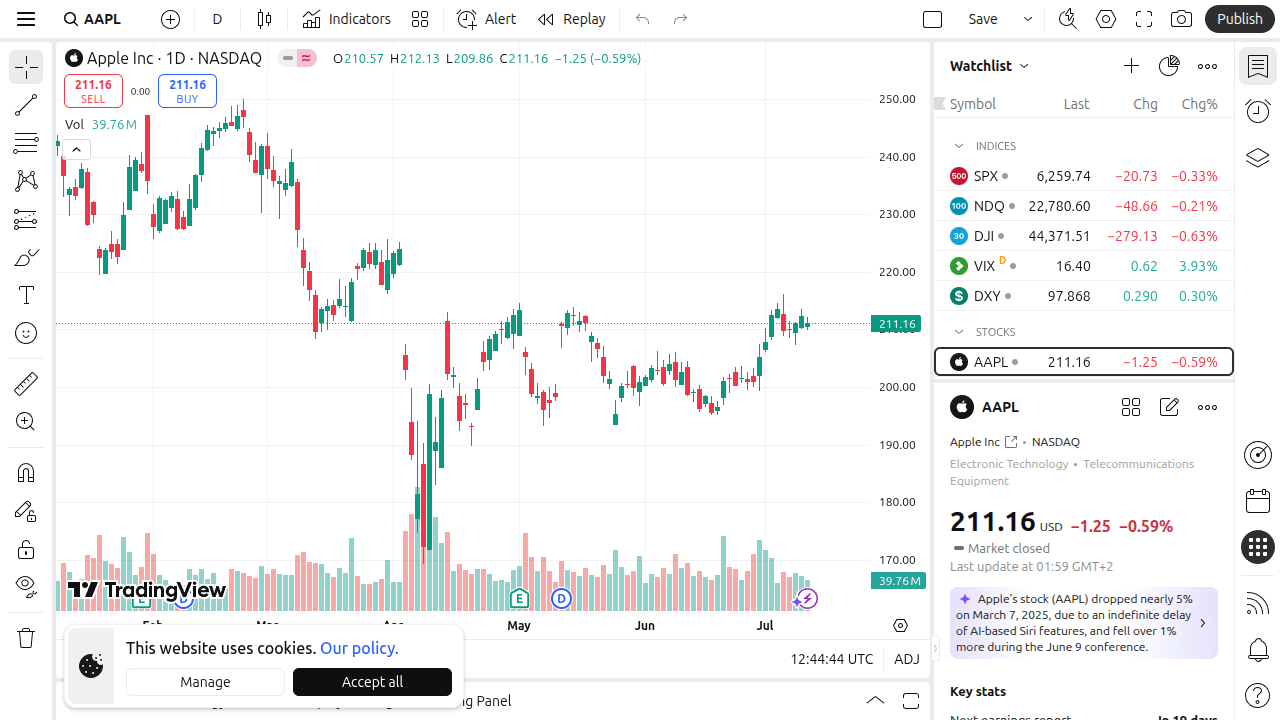1280x720 pixels.
Task: Open the chart layout grid icon
Action: tap(420, 19)
